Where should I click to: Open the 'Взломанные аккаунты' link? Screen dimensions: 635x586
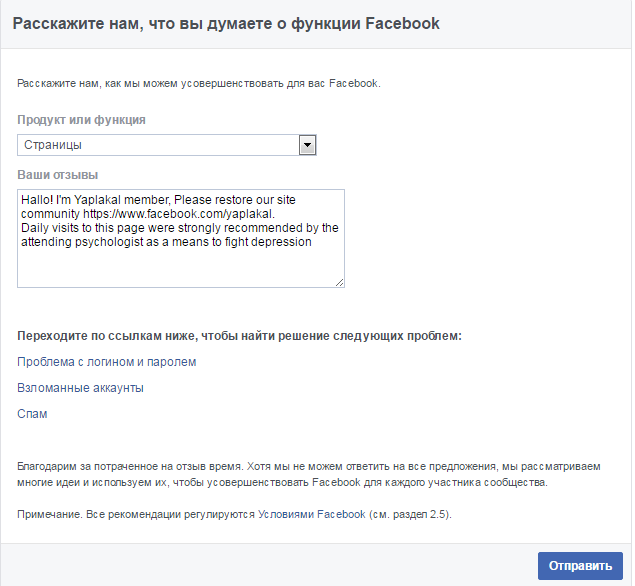pyautogui.click(x=80, y=388)
